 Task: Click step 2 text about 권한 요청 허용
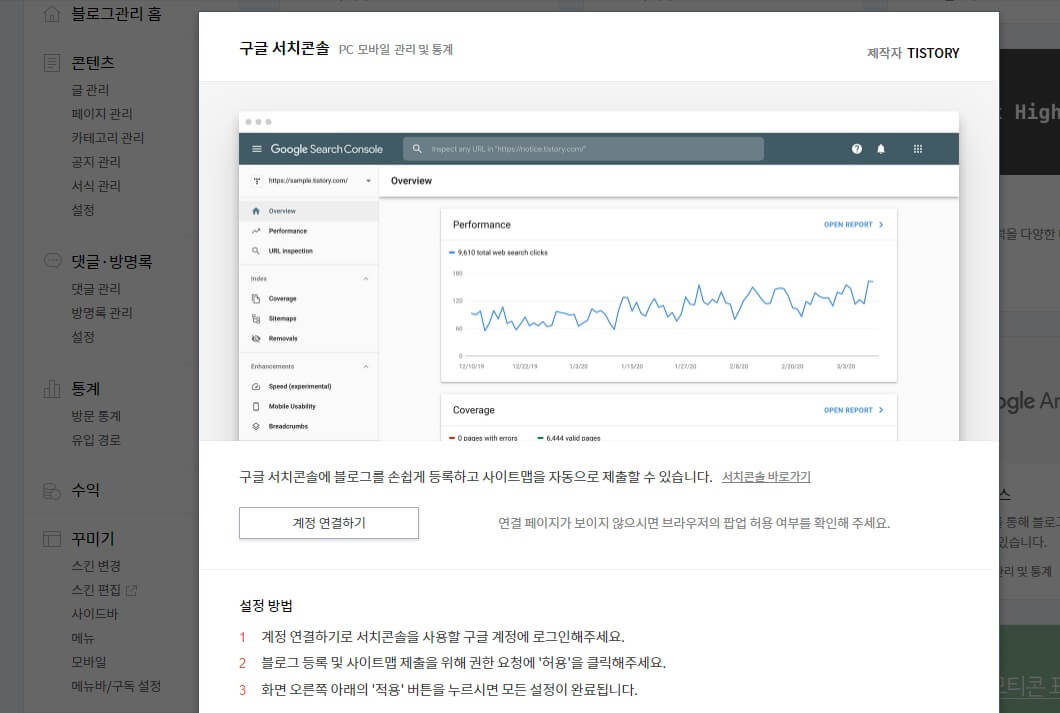[464, 663]
